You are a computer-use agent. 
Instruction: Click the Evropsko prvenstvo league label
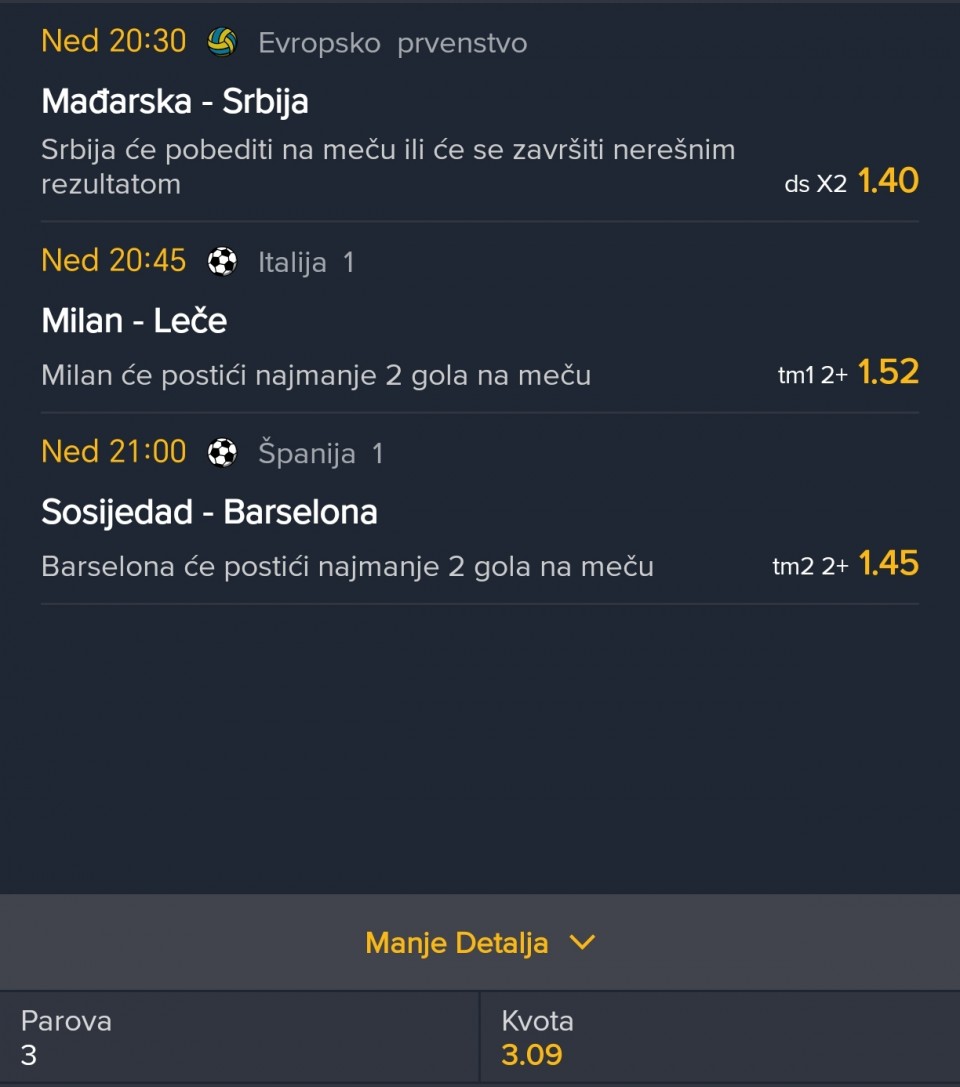click(392, 43)
